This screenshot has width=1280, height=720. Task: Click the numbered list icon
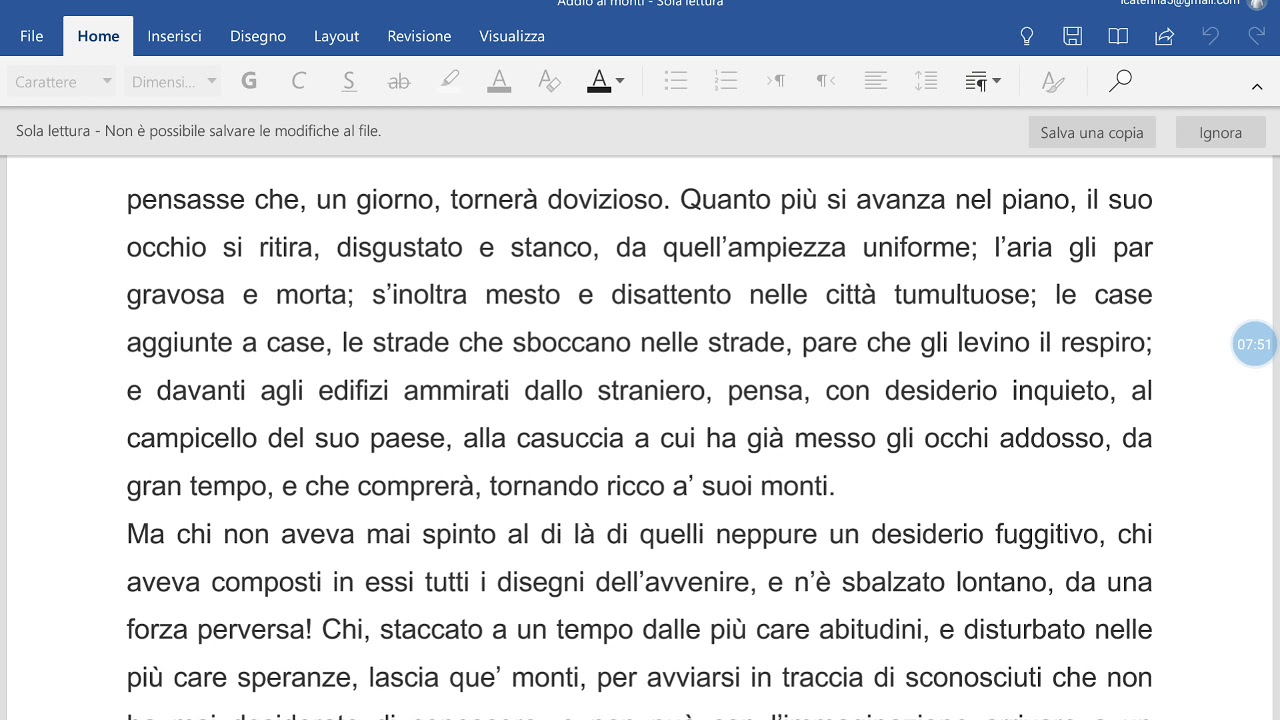726,82
